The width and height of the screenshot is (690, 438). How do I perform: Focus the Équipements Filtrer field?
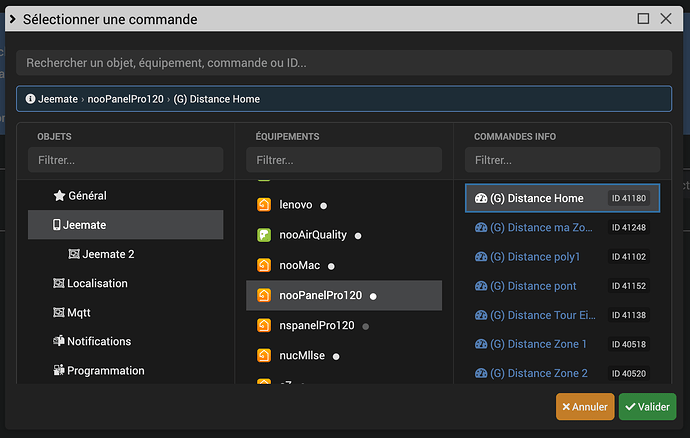point(344,160)
